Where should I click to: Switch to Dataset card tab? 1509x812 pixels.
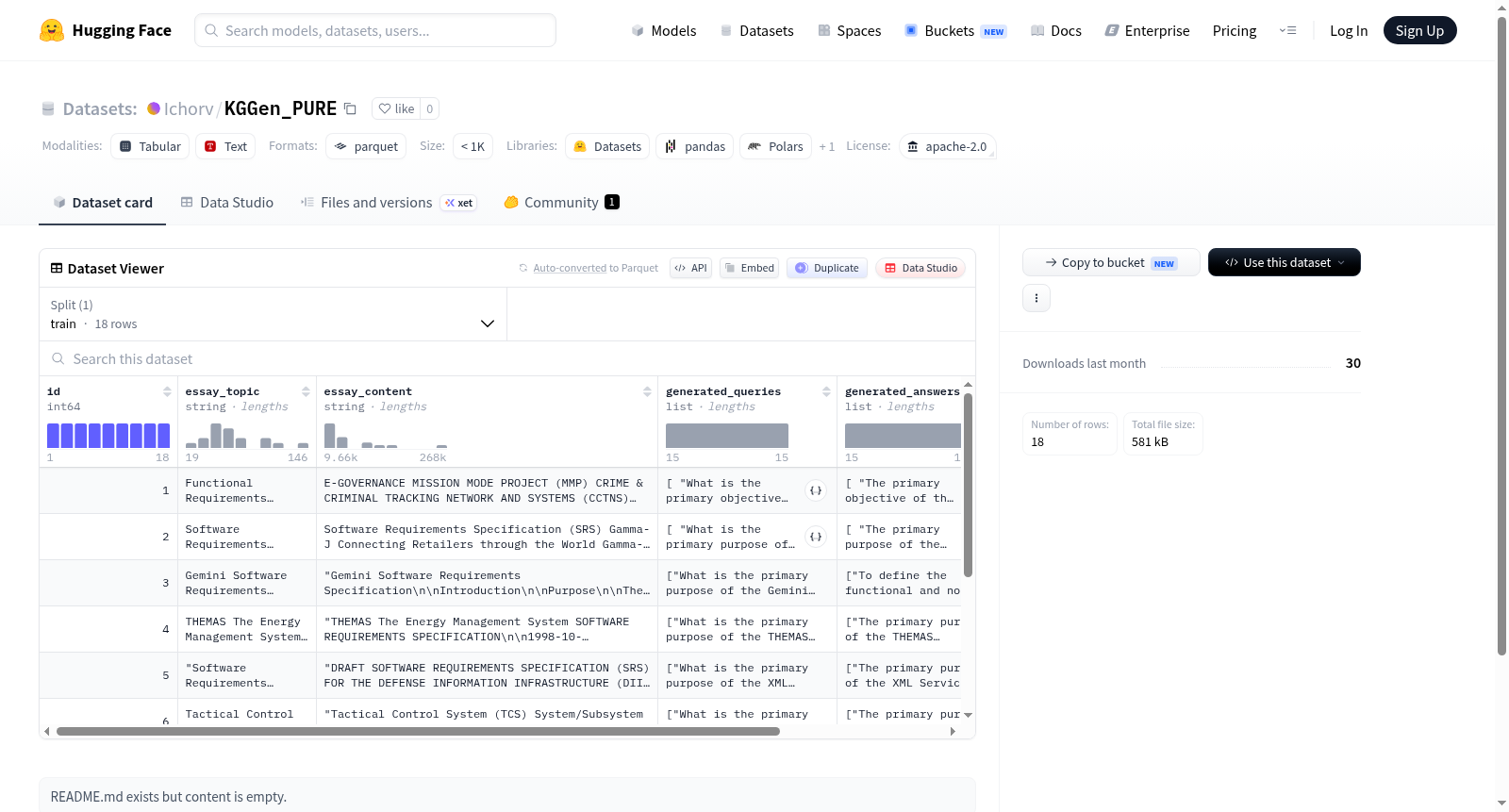coord(103,203)
